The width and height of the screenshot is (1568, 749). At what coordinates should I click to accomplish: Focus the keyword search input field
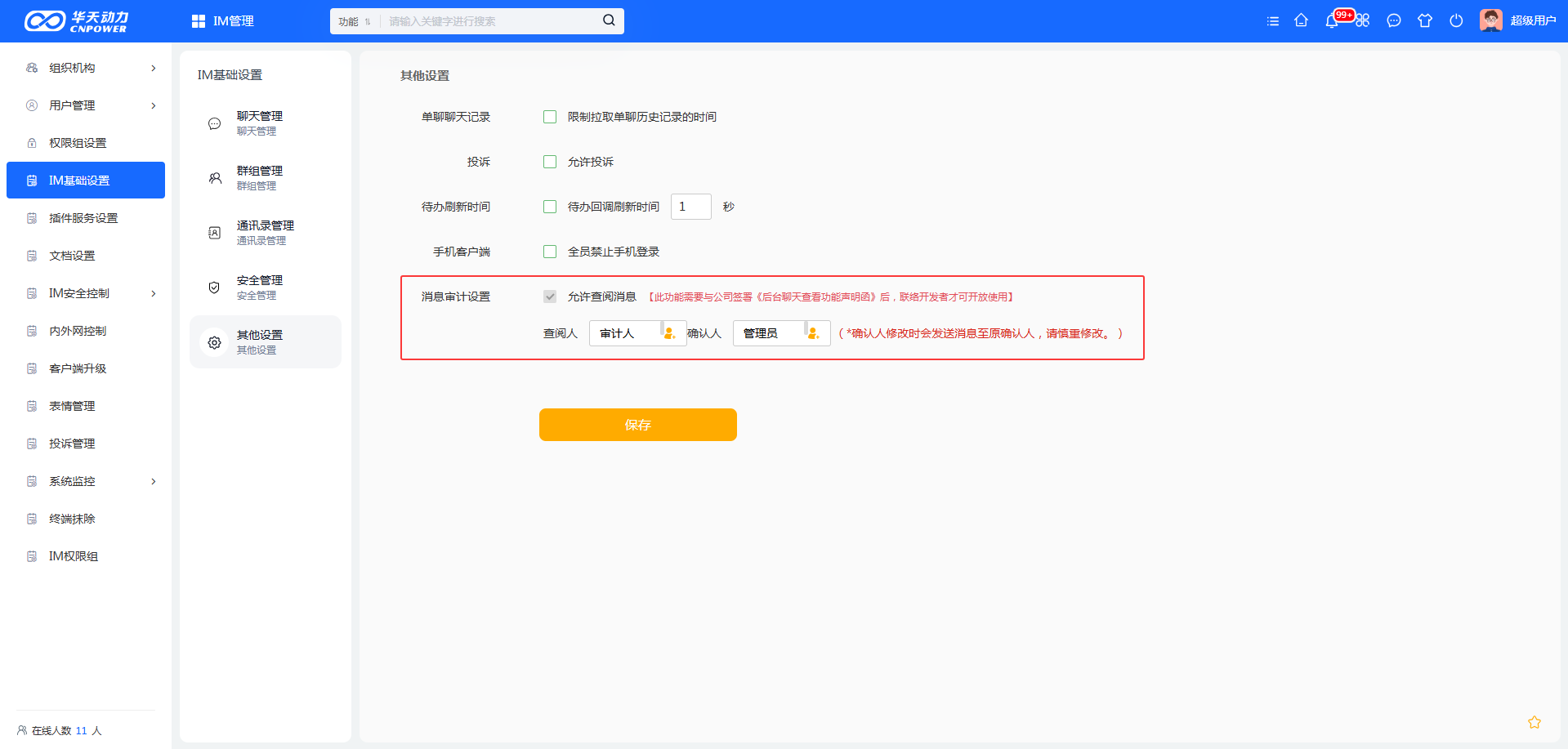pyautogui.click(x=490, y=21)
